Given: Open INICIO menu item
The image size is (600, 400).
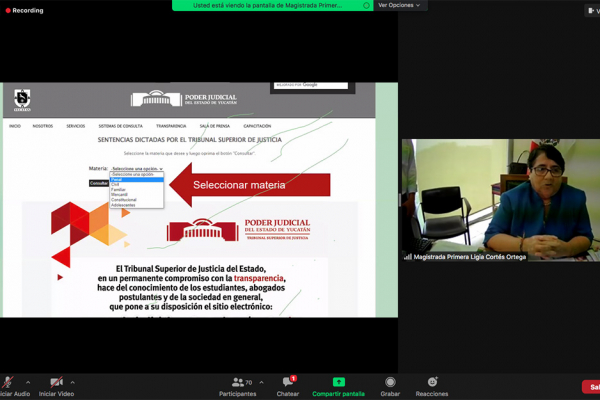Looking at the screenshot, I should pyautogui.click(x=15, y=126).
